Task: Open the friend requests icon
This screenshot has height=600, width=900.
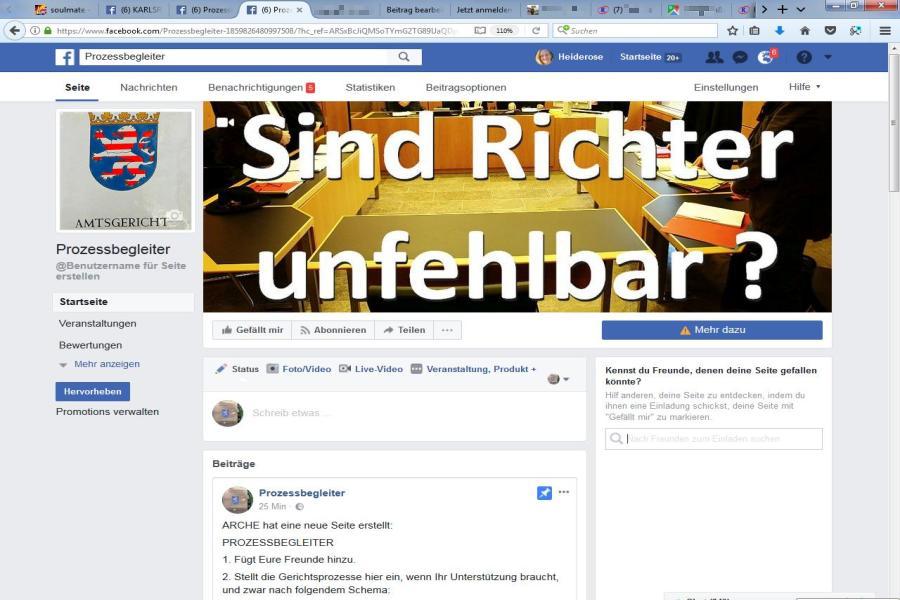Action: coord(714,57)
